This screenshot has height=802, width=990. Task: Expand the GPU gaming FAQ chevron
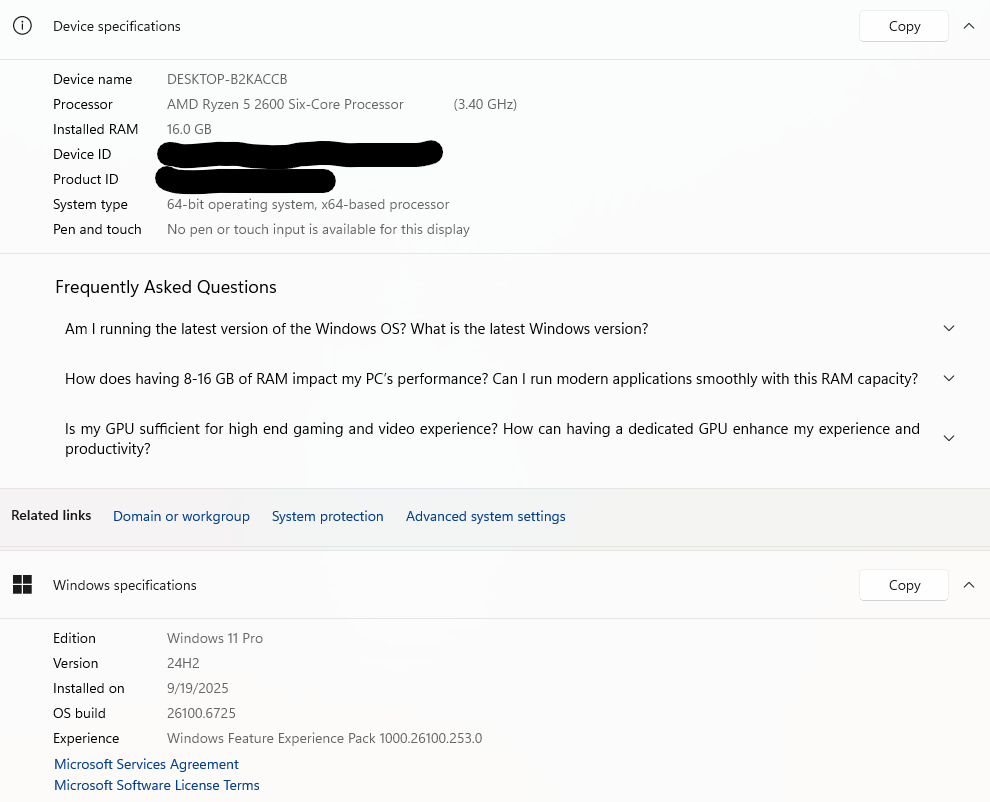click(948, 438)
